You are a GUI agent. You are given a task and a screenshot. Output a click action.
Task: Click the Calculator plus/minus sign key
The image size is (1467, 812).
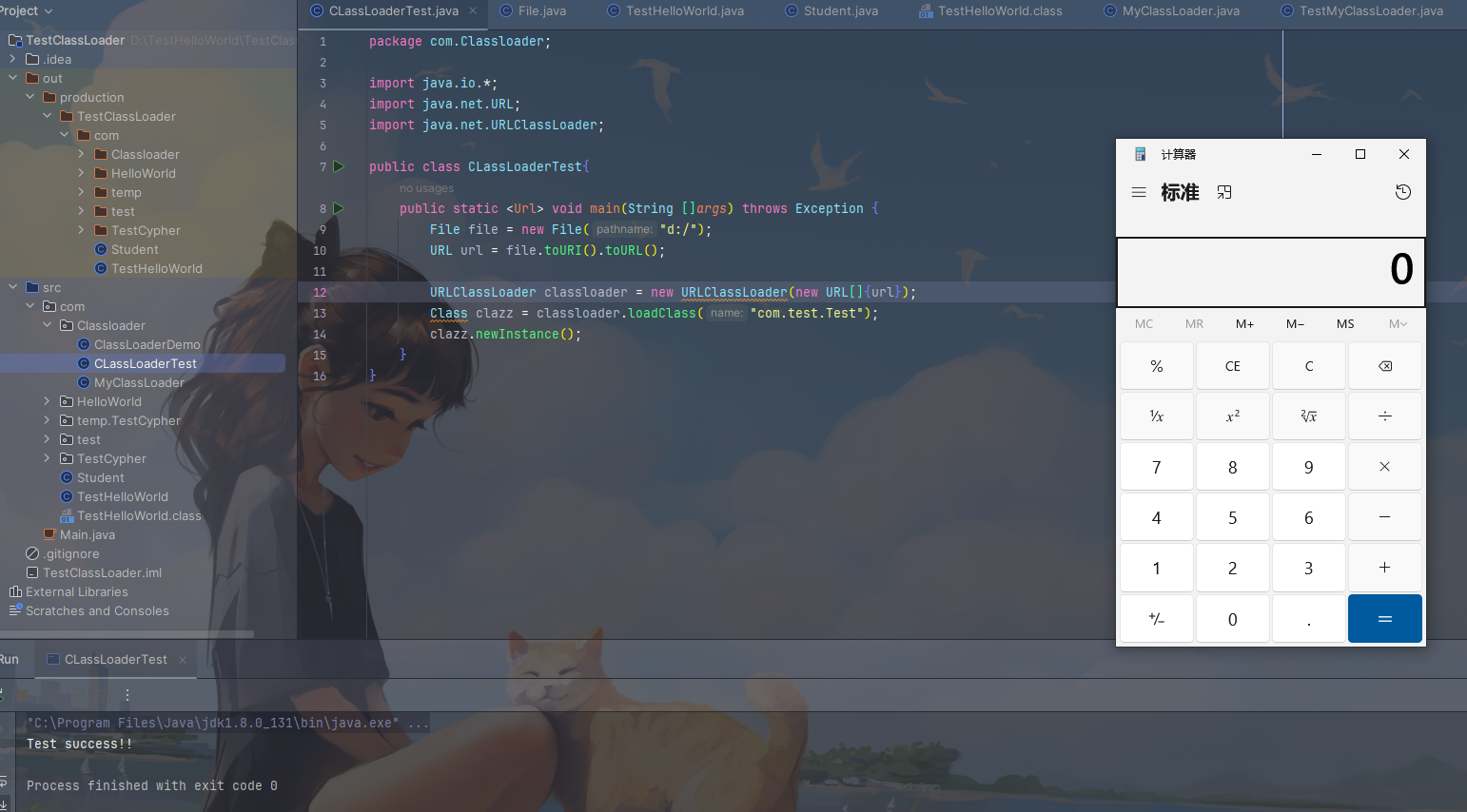coord(1157,619)
